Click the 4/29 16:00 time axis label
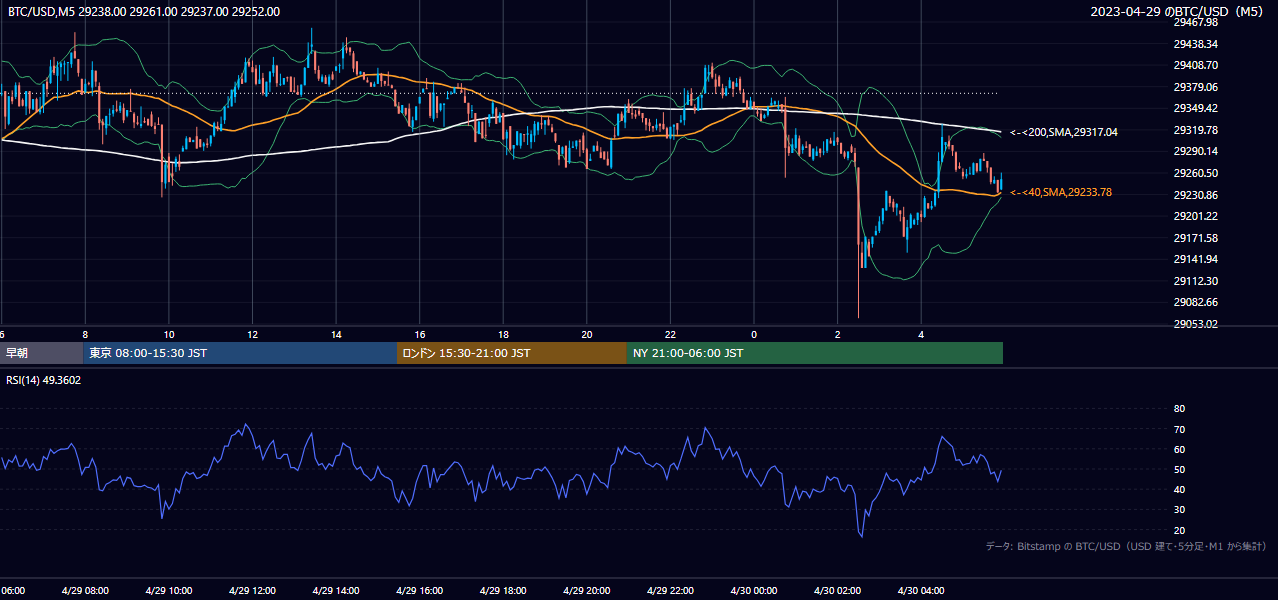The width and height of the screenshot is (1278, 600). [x=419, y=590]
